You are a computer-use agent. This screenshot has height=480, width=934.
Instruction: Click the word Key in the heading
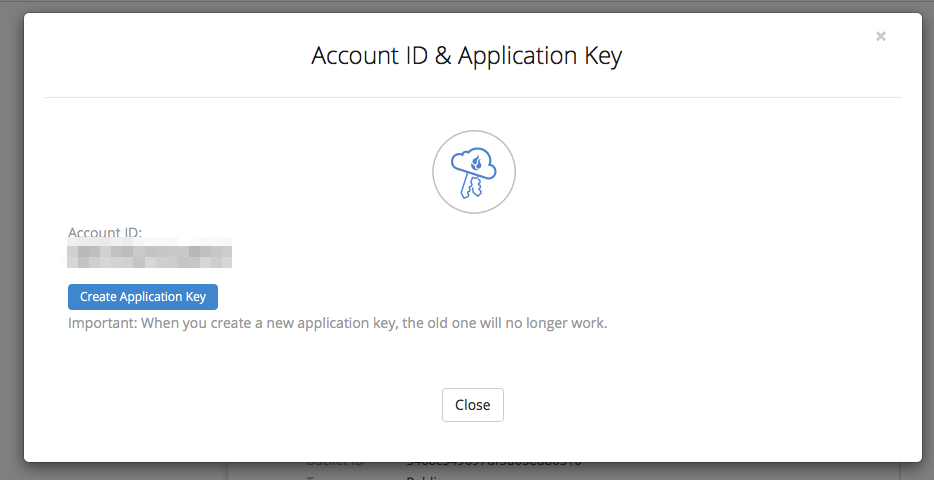click(603, 56)
